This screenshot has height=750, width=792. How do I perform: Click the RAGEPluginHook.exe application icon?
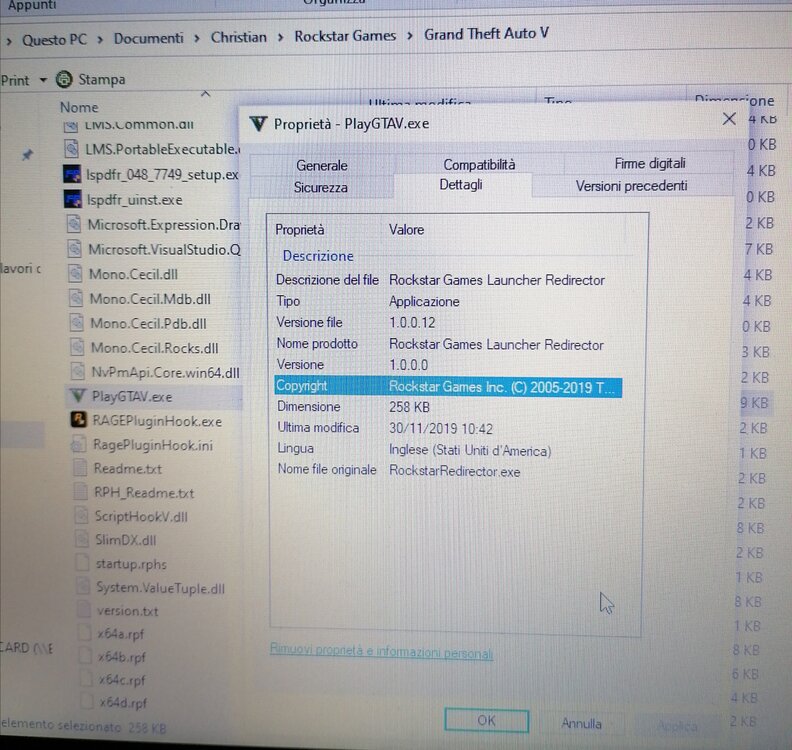[x=78, y=420]
